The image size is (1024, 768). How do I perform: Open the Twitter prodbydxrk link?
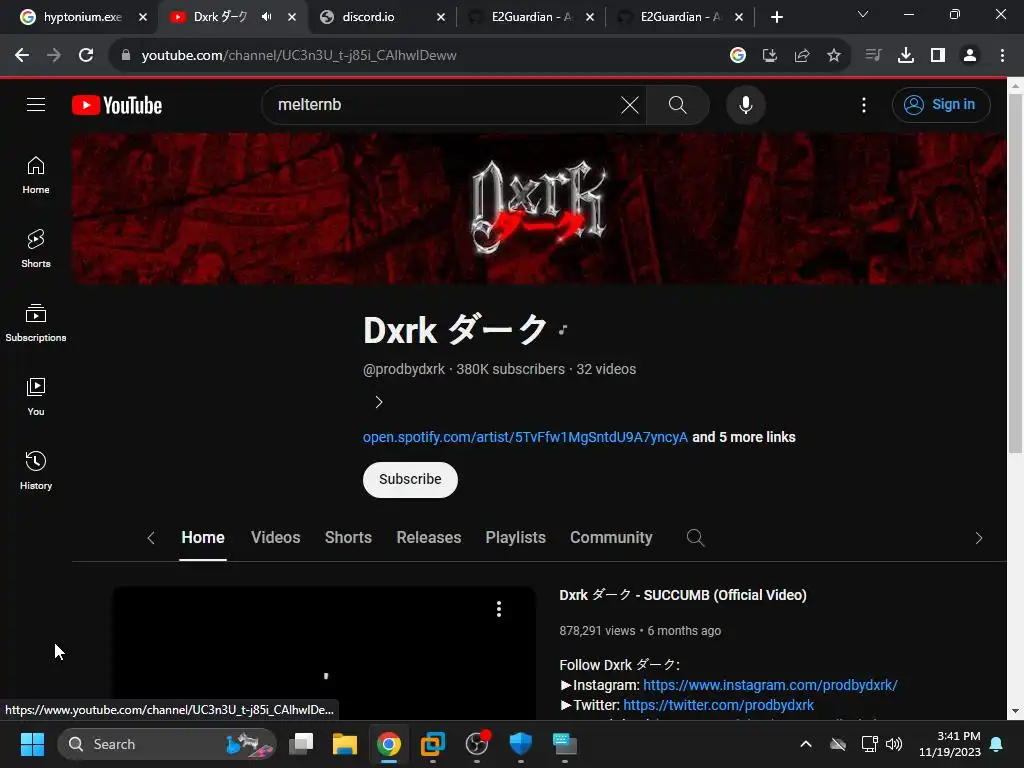(718, 705)
